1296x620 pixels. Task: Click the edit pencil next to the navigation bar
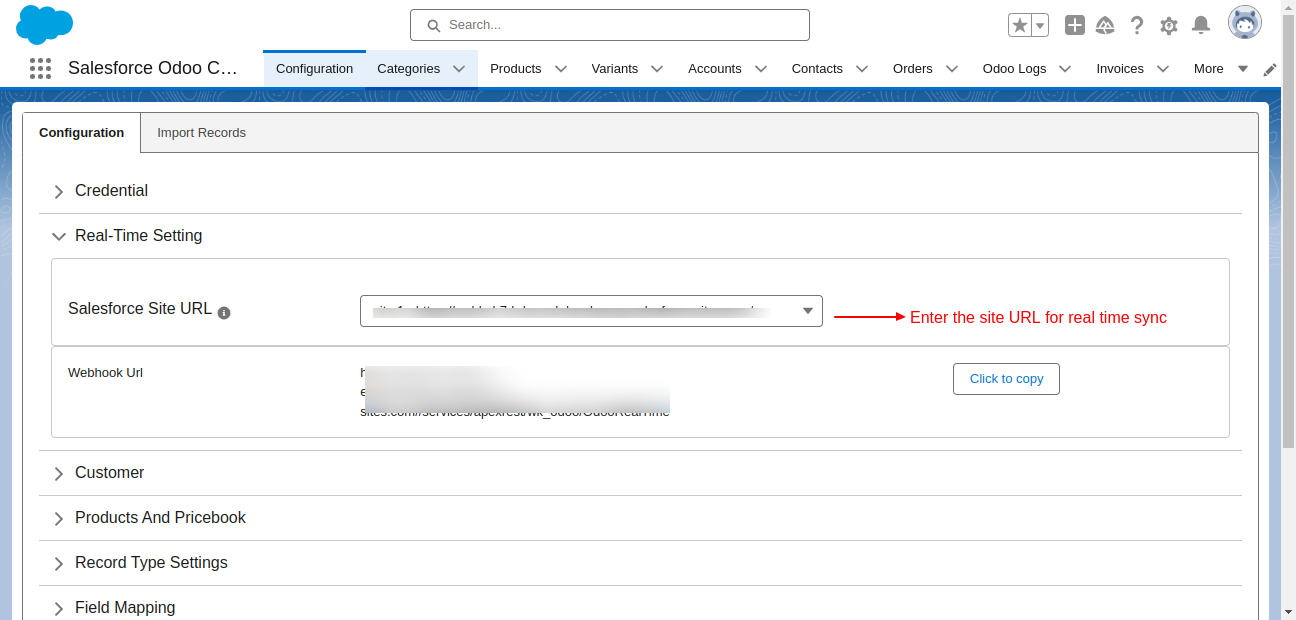pyautogui.click(x=1268, y=69)
